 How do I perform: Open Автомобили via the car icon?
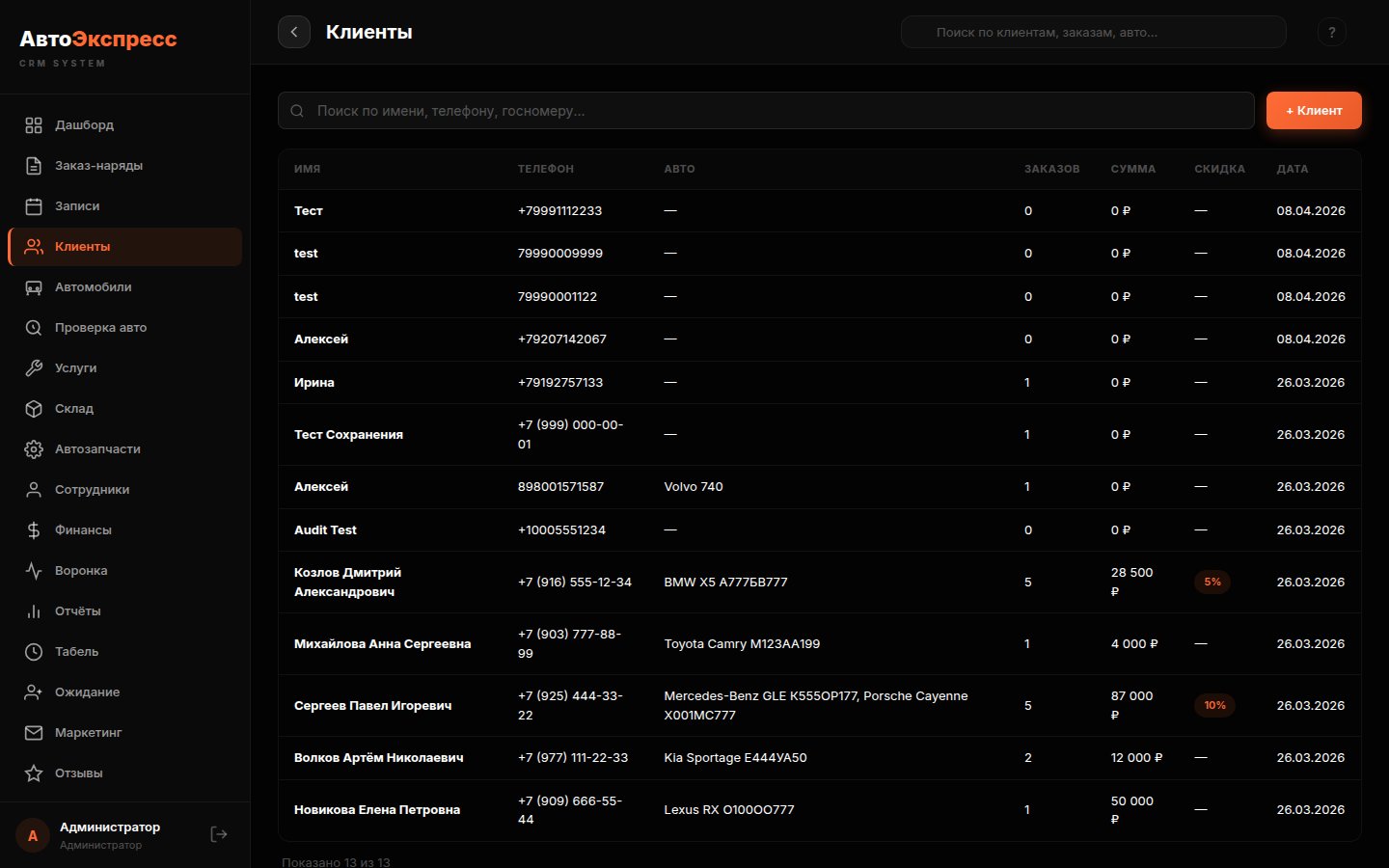point(33,286)
